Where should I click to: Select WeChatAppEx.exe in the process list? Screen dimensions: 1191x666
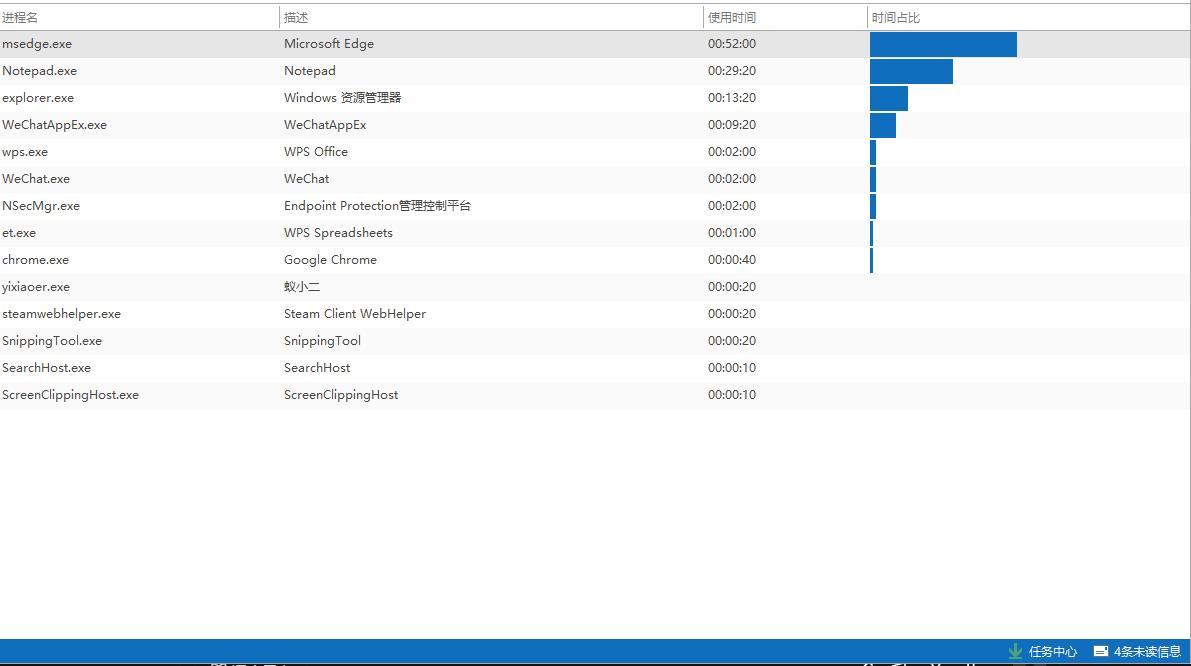coord(54,125)
